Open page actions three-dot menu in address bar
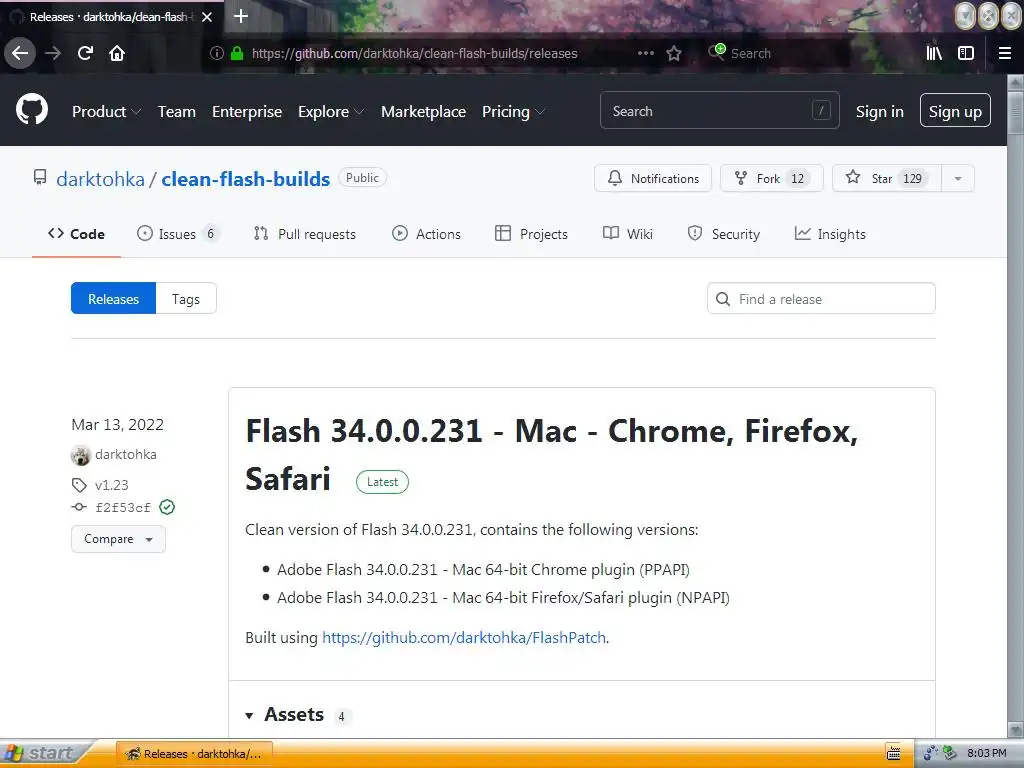This screenshot has width=1024, height=768. point(646,53)
